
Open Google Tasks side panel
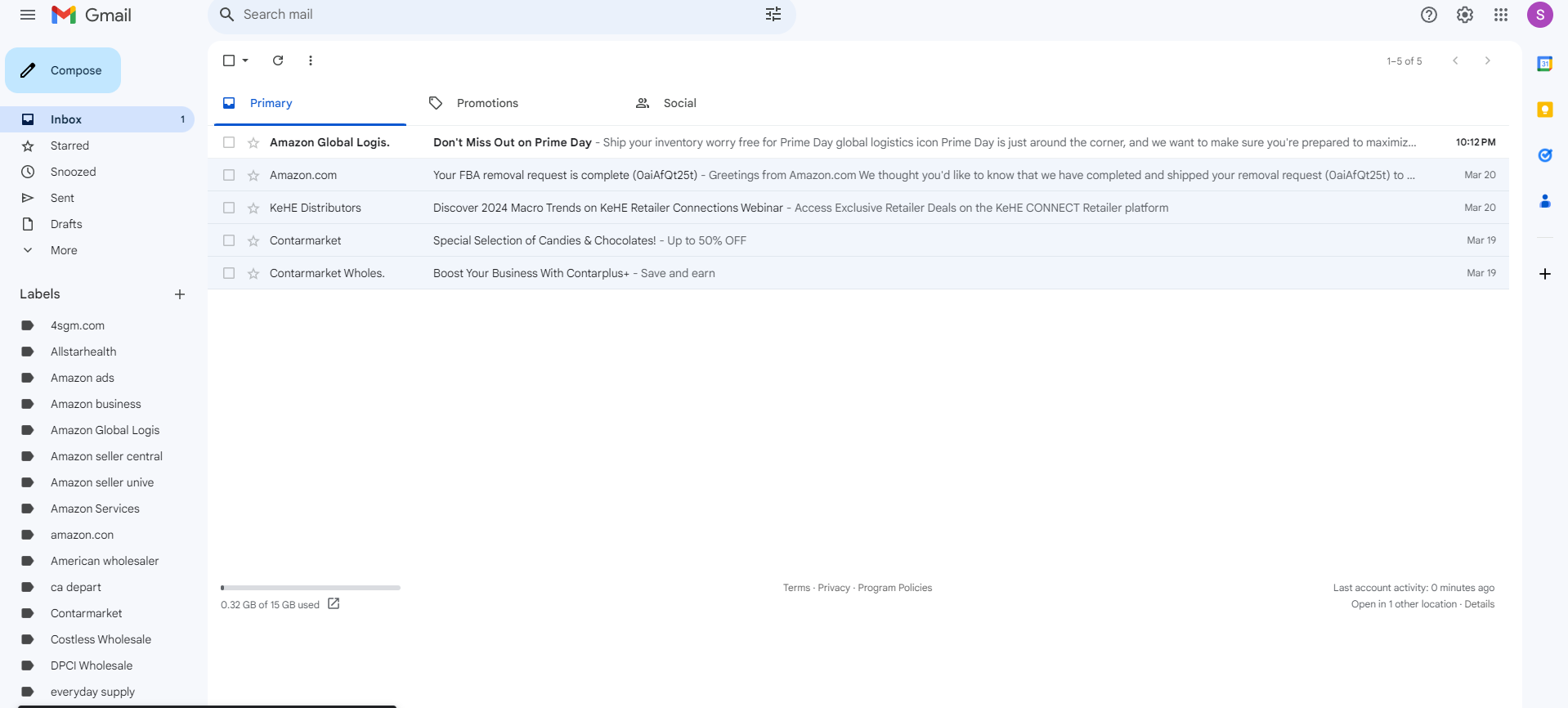point(1545,155)
